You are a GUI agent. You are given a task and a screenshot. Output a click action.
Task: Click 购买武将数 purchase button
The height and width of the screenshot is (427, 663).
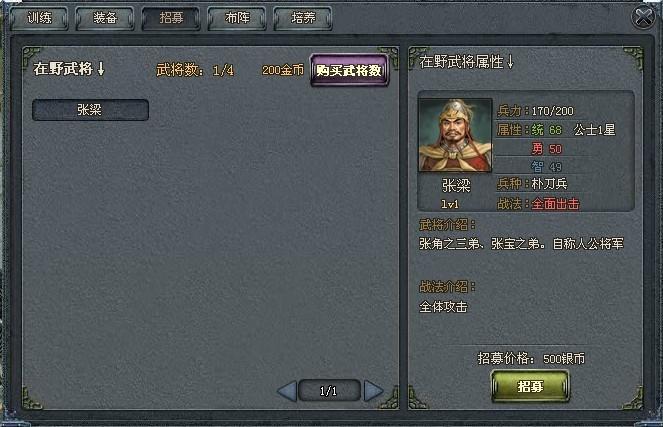(x=349, y=70)
